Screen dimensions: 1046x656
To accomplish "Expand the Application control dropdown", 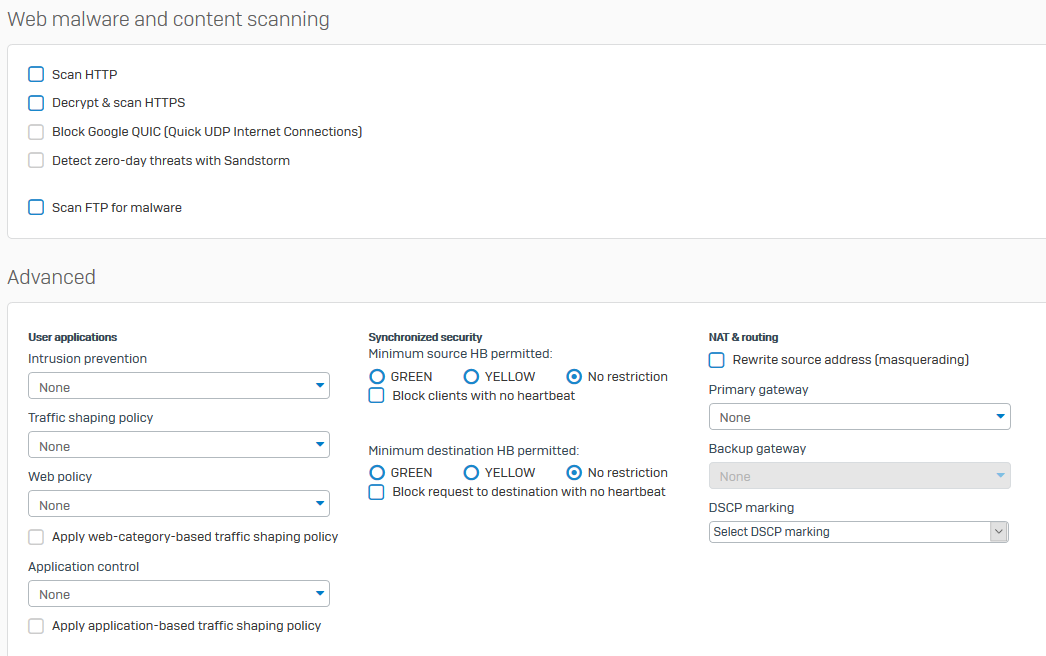I will coord(179,594).
